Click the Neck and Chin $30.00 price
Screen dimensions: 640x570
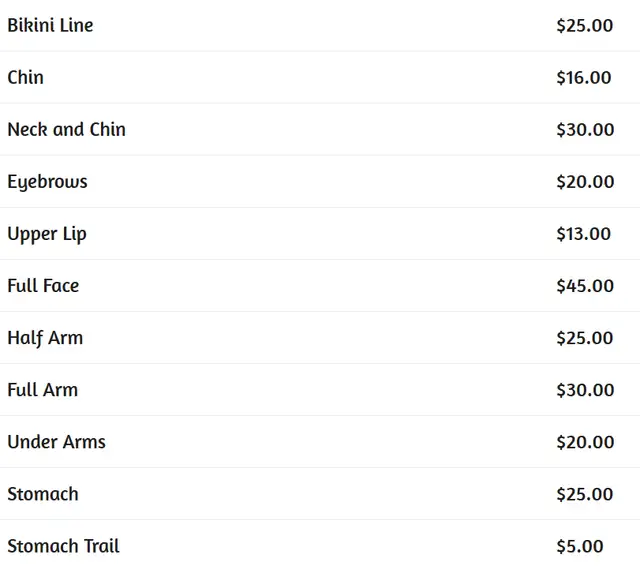coord(585,130)
